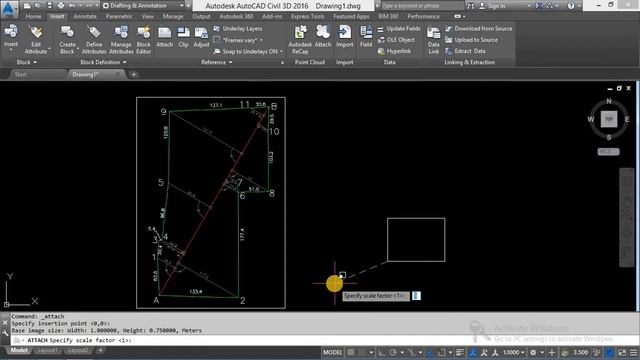This screenshot has width=640, height=360.
Task: Click OLE Object
Action: (396, 40)
